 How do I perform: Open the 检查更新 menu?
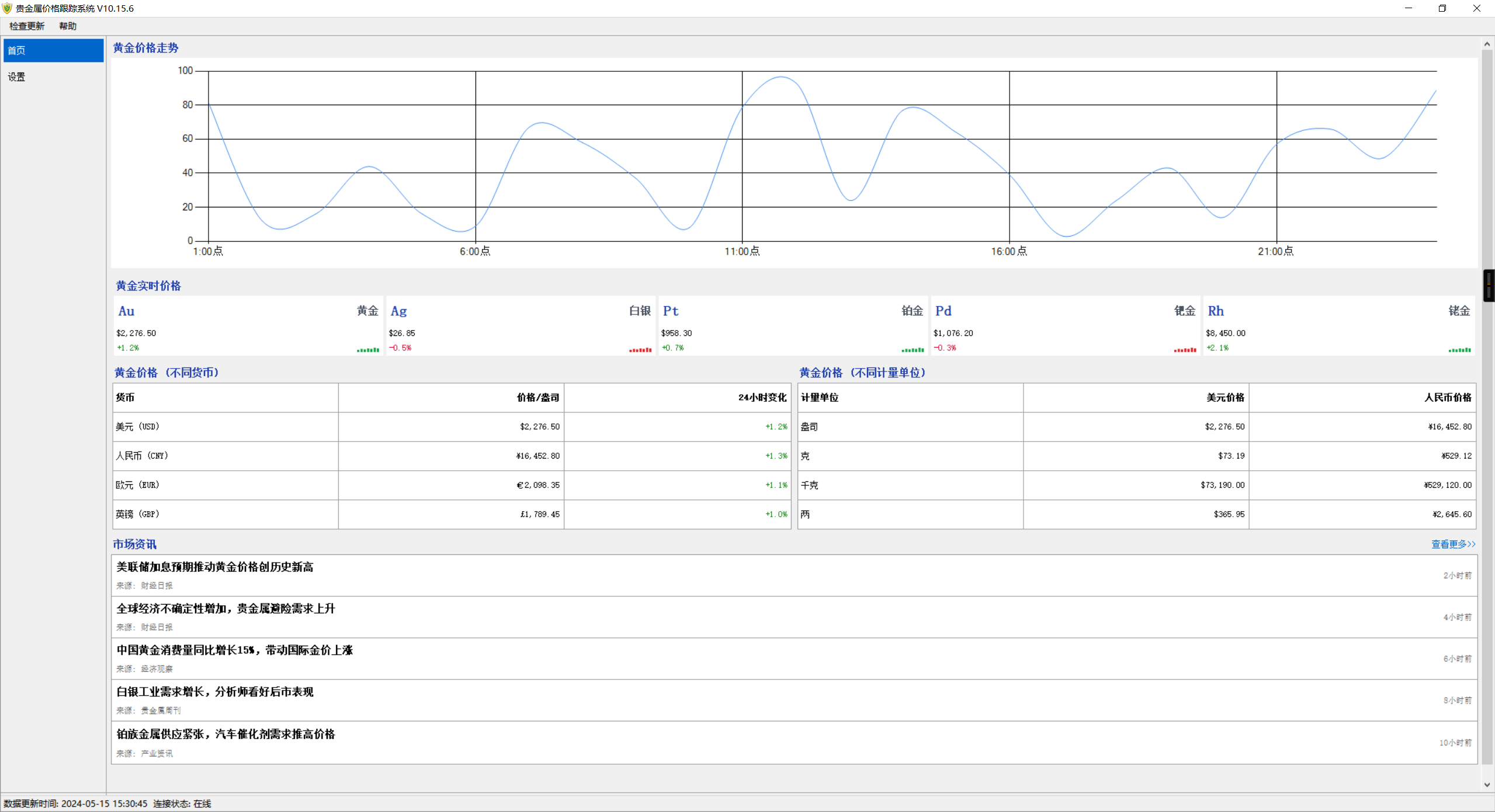point(27,26)
